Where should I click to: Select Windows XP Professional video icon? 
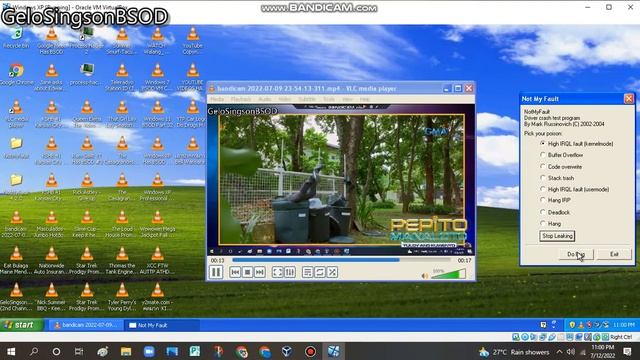tap(157, 187)
